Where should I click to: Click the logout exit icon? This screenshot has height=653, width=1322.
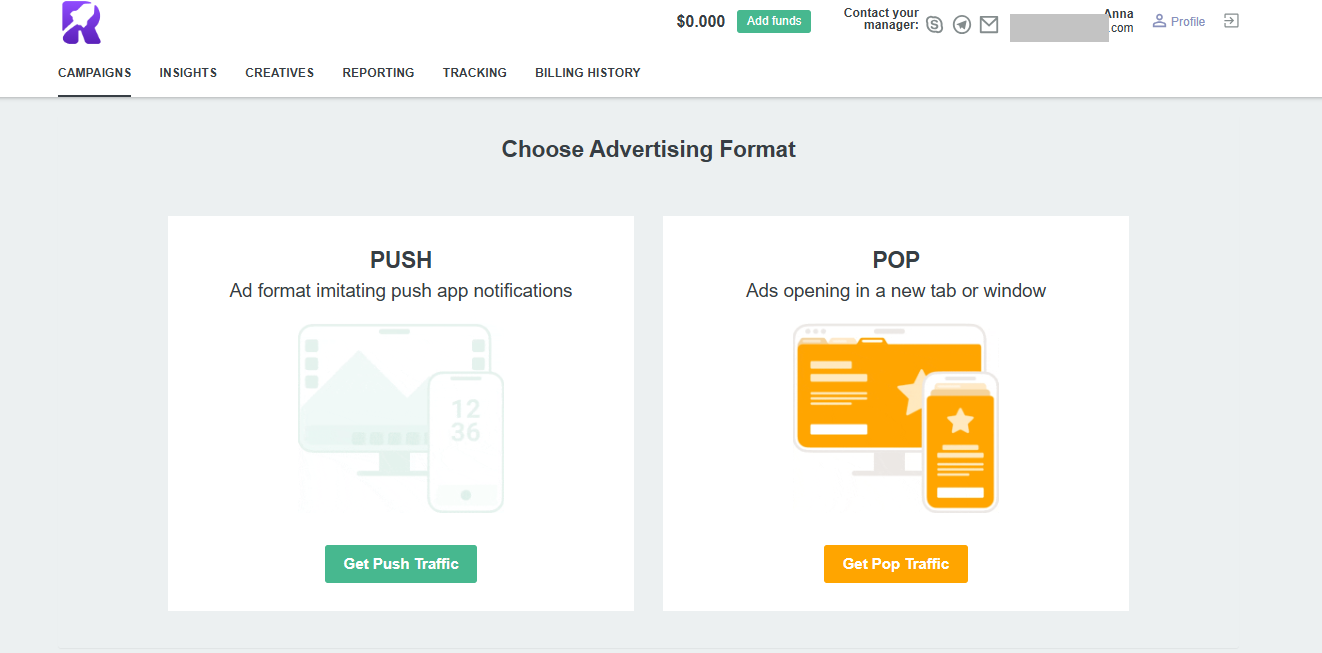[1231, 21]
